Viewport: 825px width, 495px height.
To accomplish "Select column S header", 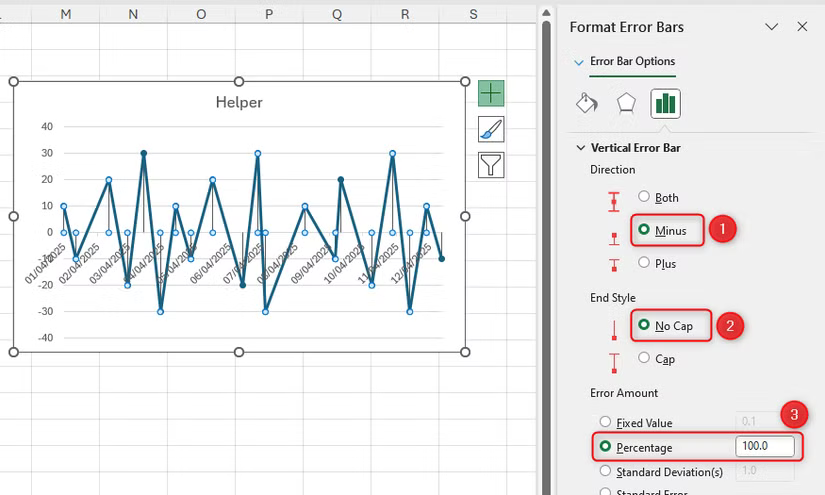I will coord(473,14).
